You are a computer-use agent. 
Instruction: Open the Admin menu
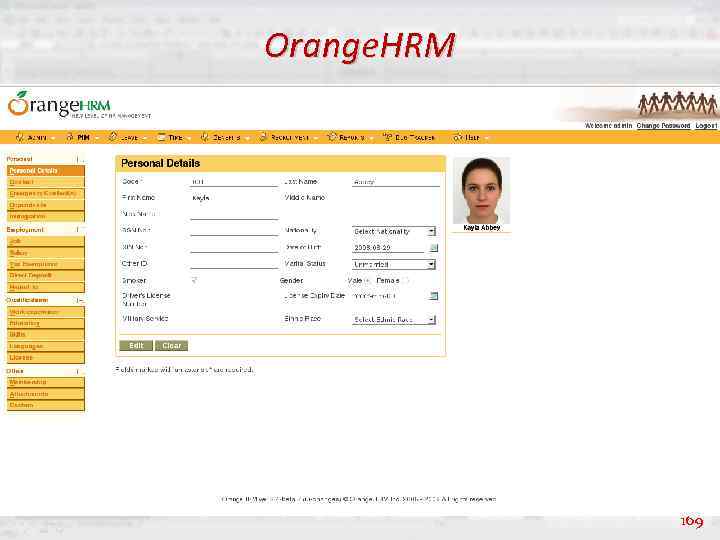[x=35, y=137]
